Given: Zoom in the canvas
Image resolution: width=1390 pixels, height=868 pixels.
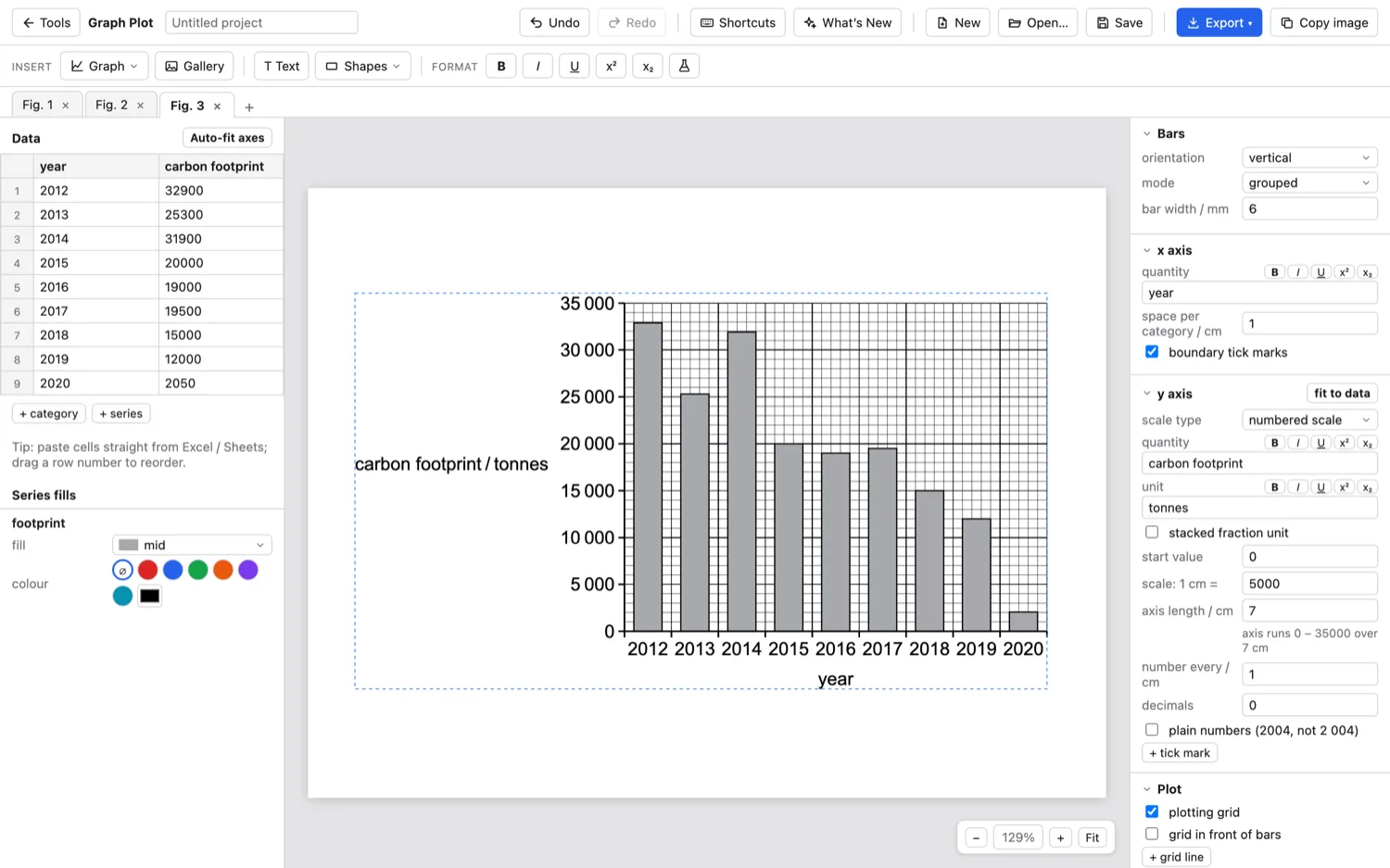Looking at the screenshot, I should (1061, 837).
